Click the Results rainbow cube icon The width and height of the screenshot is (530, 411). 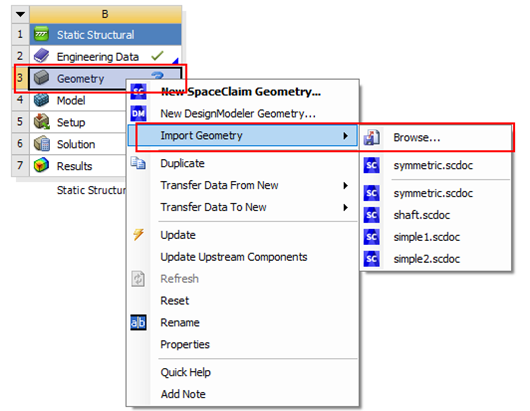click(42, 165)
